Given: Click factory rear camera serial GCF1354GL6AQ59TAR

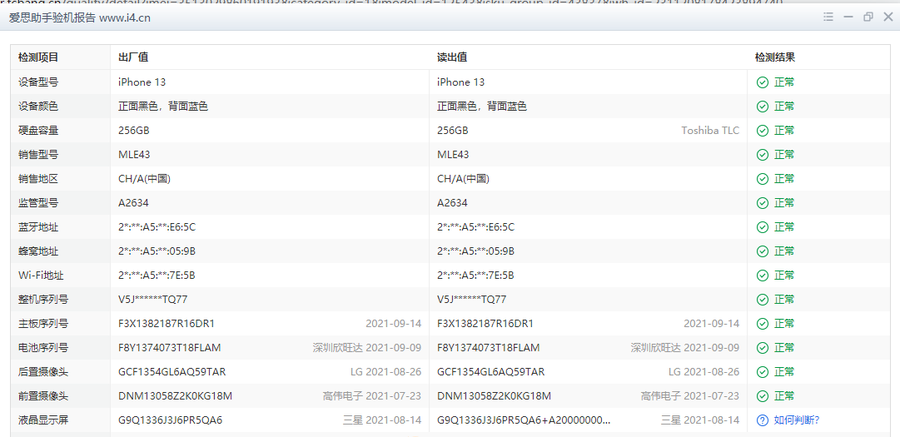Looking at the screenshot, I should [172, 372].
